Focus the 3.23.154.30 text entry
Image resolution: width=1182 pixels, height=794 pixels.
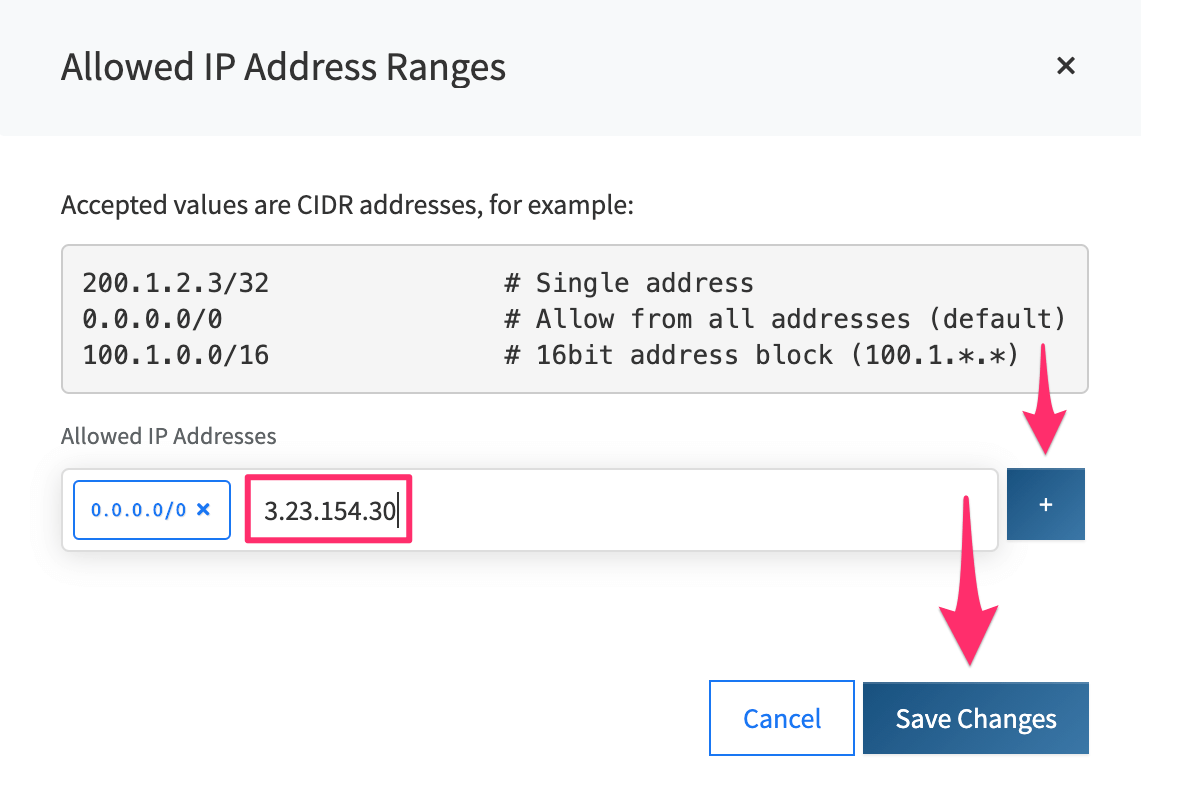(x=330, y=512)
